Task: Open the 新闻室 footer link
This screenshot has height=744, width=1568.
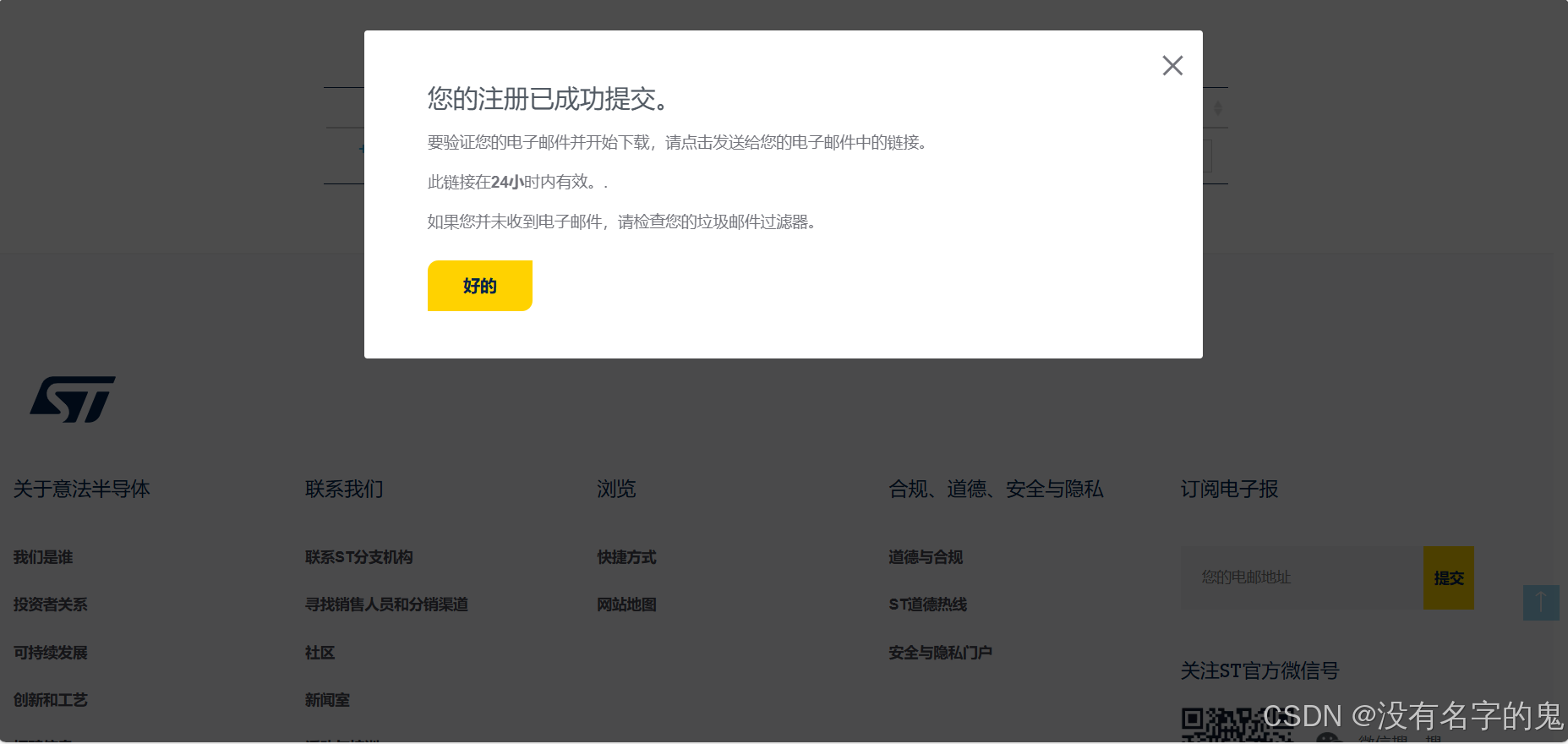Action: tap(327, 700)
